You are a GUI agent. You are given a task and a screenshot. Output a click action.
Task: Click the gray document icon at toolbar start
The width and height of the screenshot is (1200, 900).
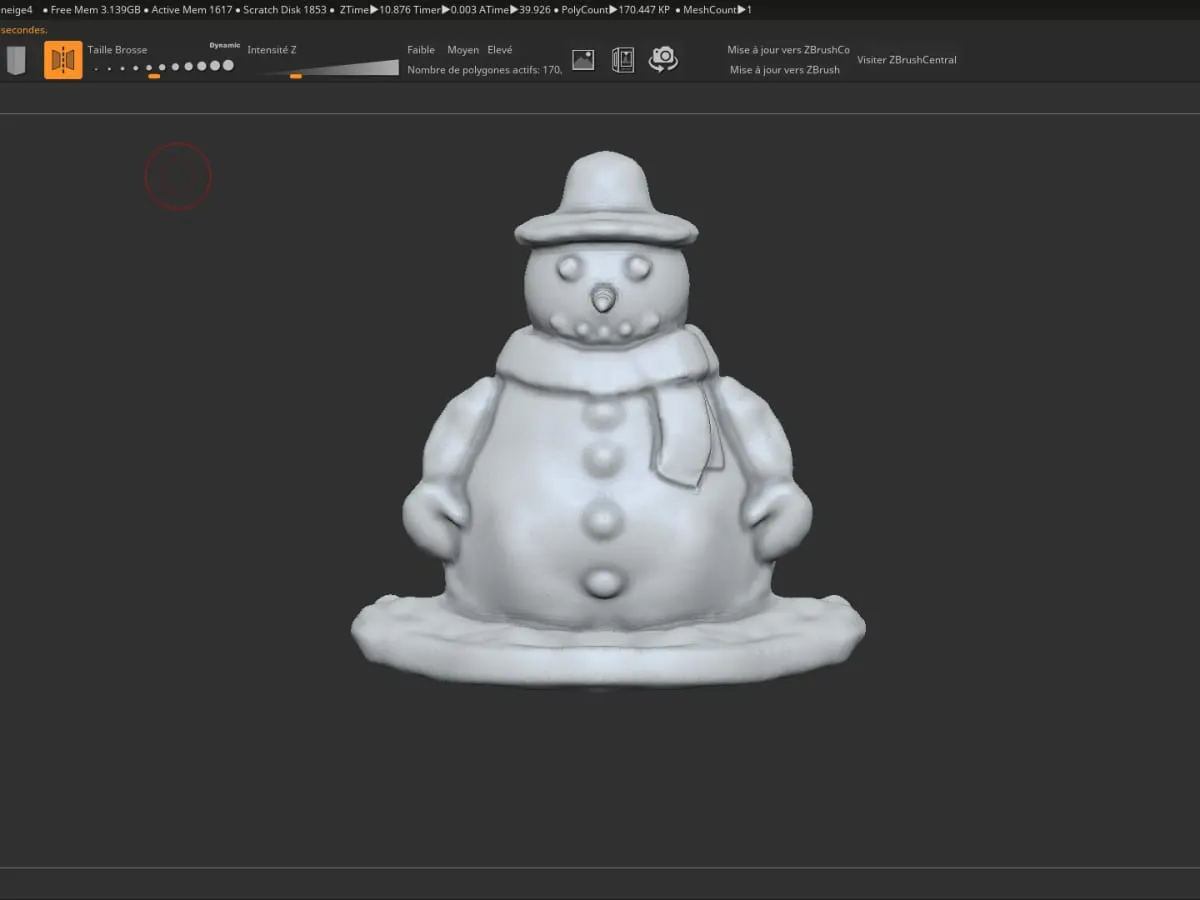[x=15, y=61]
